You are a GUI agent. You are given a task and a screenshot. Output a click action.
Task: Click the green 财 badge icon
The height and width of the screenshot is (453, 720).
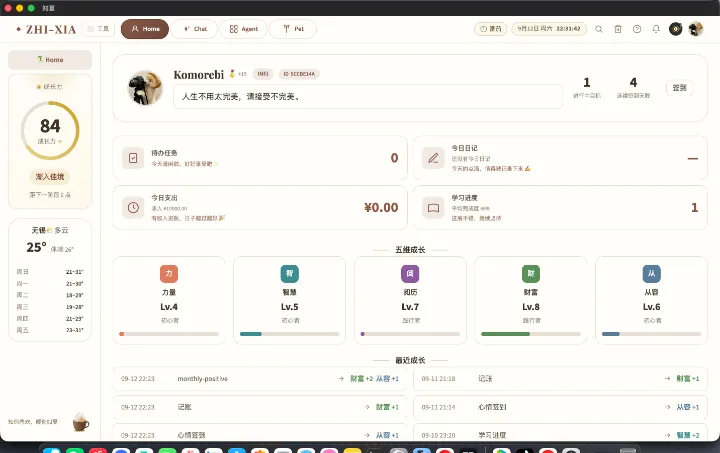click(x=531, y=274)
